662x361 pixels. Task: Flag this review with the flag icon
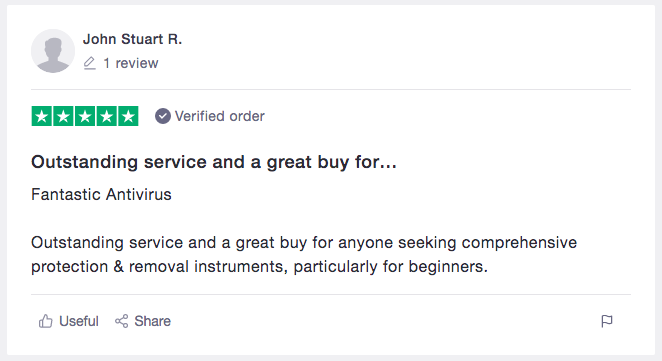tap(607, 321)
